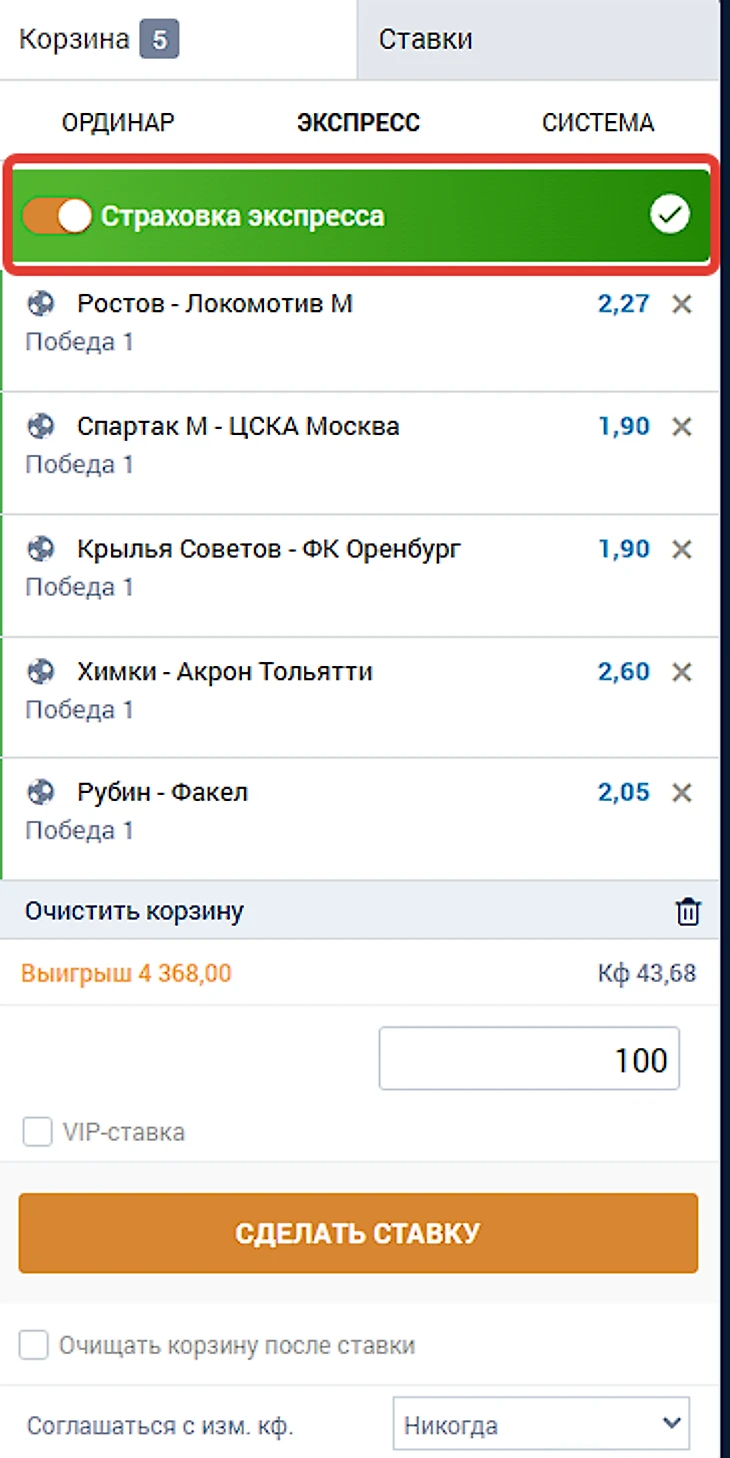730x1458 pixels.
Task: Click football icon beside Ростов match
Action: coord(40,304)
